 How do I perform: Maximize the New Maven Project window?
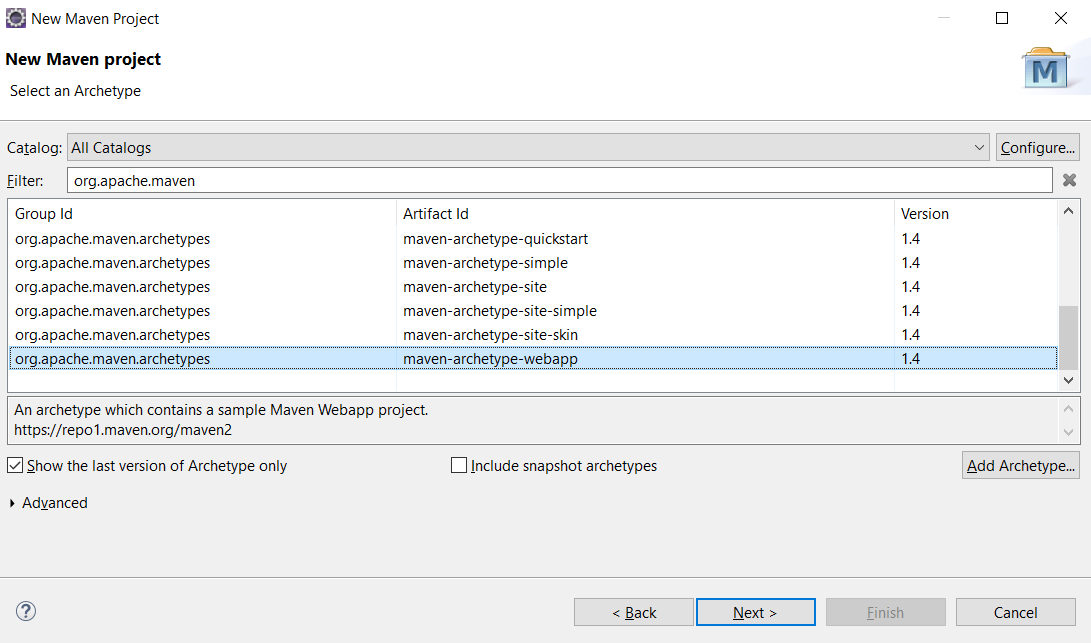[1002, 18]
